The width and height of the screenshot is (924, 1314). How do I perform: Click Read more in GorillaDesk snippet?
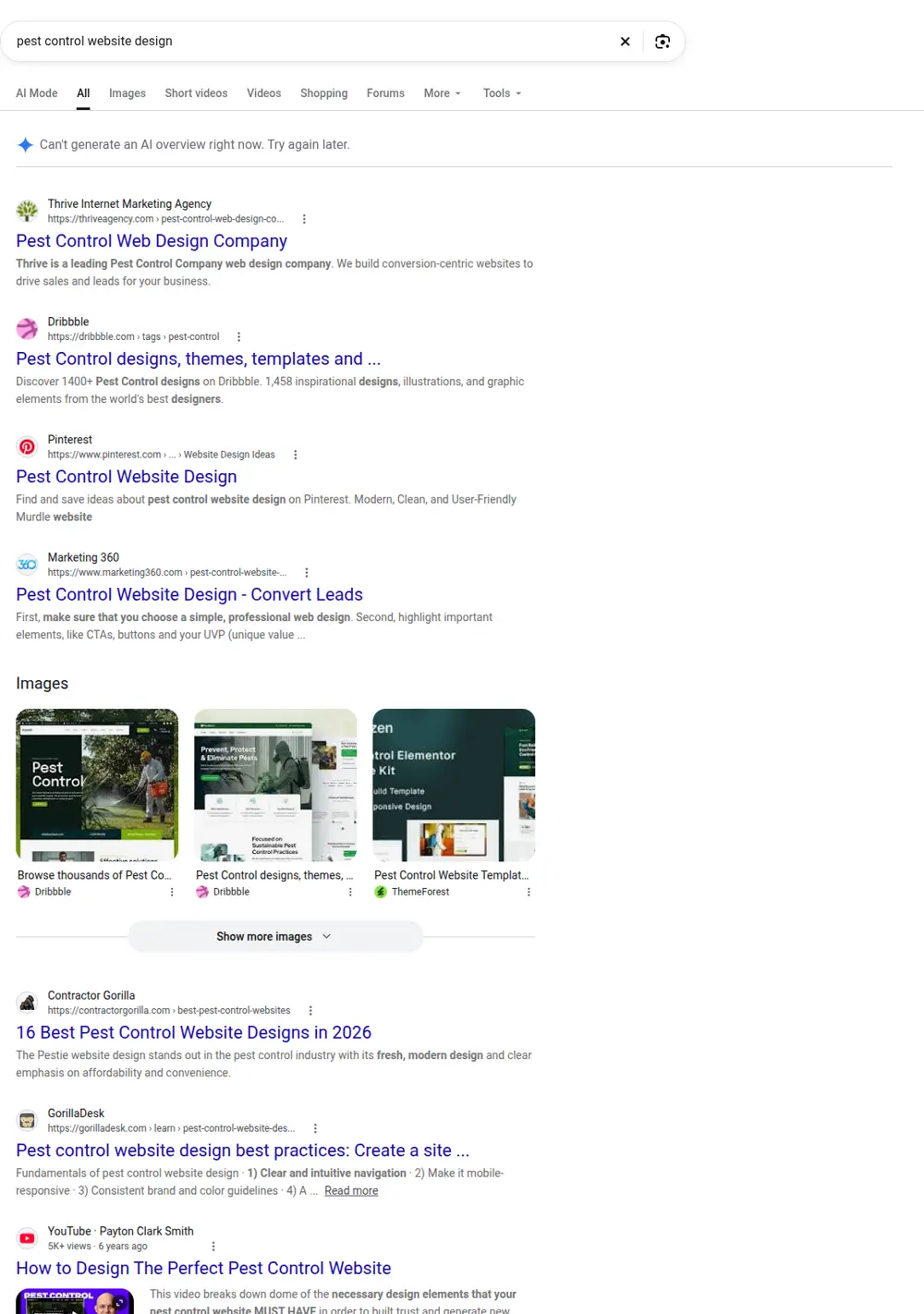[x=351, y=1191]
